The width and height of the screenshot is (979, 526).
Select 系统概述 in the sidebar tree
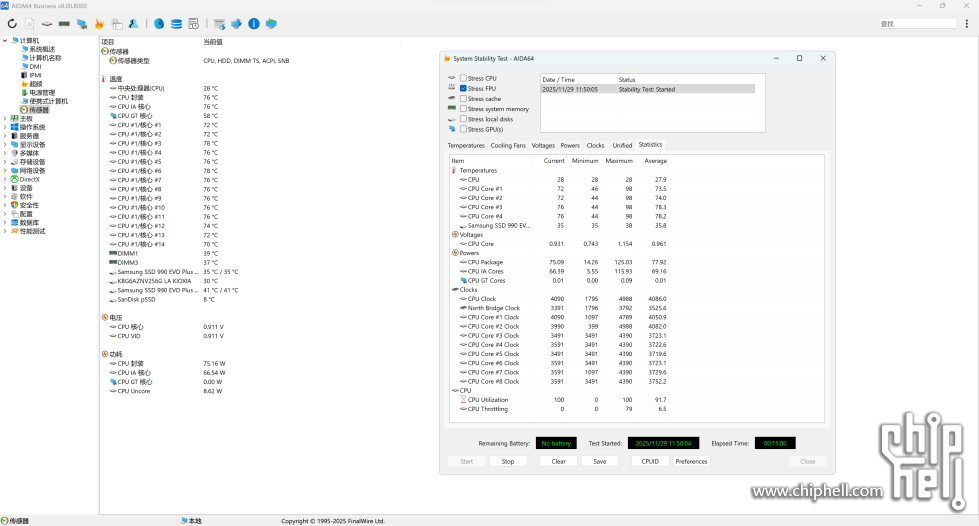click(x=42, y=49)
